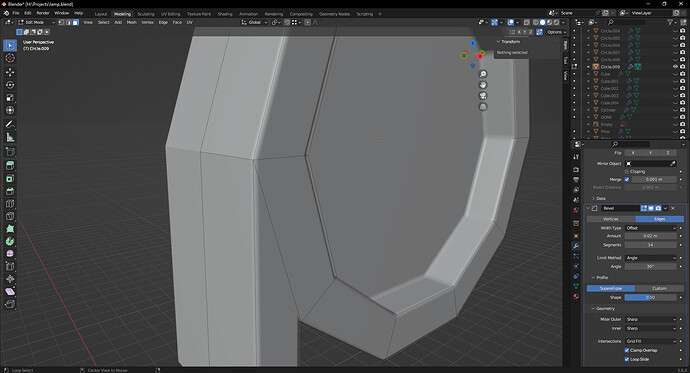Toggle the Clamp Overlap checkbox
Image resolution: width=690 pixels, height=373 pixels.
627,351
